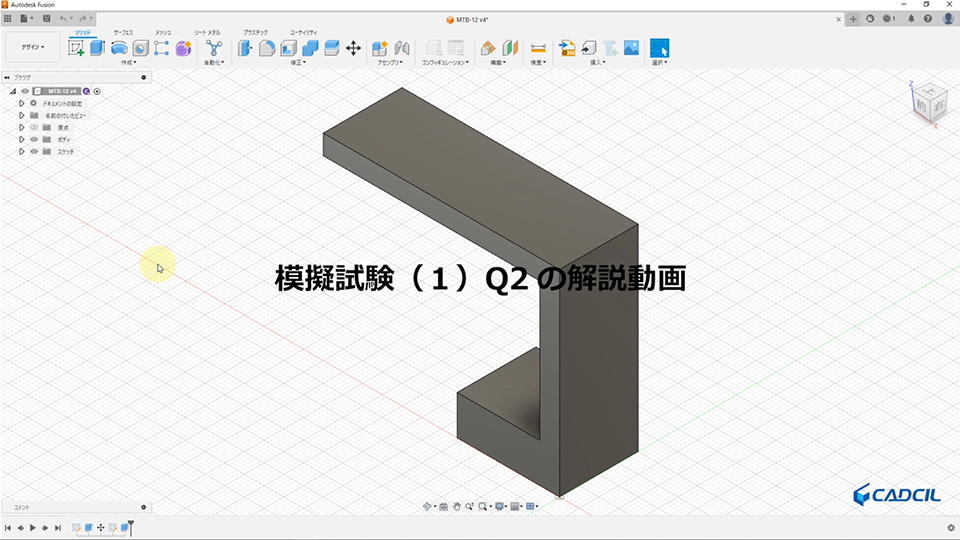
Task: Select the Extrude tool
Action: pos(97,48)
